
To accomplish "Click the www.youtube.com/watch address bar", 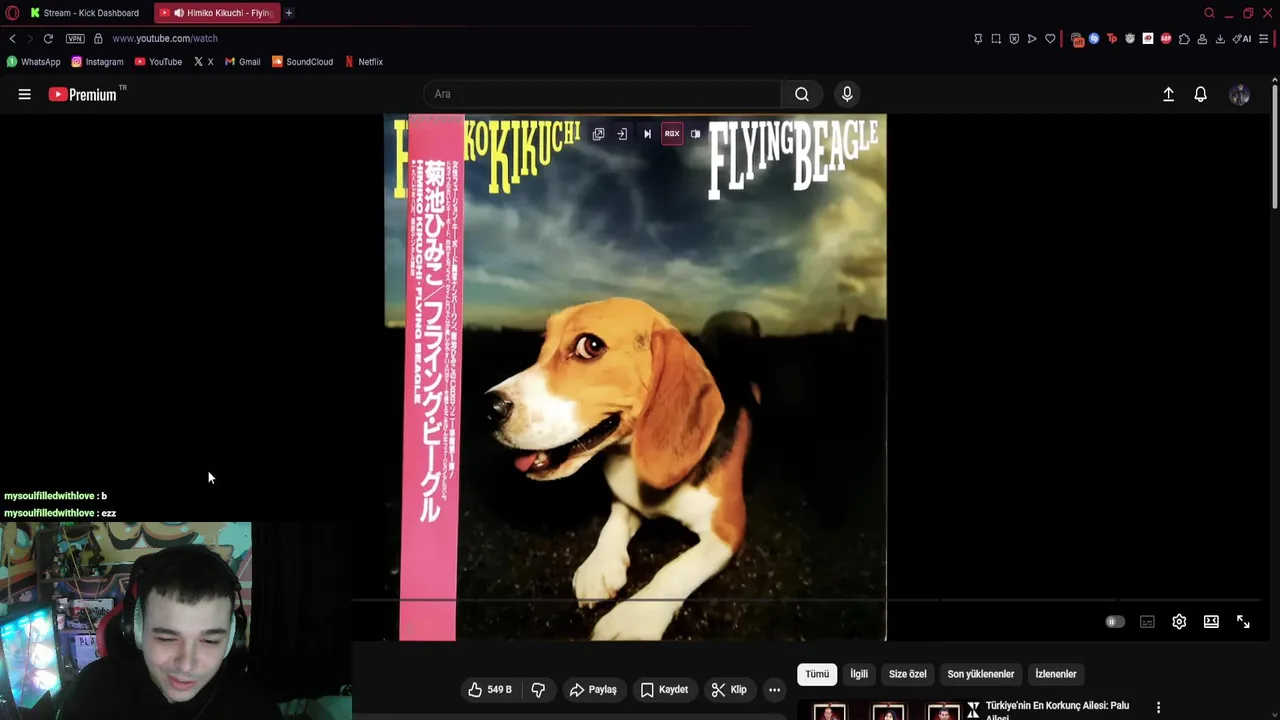I will click(x=165, y=38).
